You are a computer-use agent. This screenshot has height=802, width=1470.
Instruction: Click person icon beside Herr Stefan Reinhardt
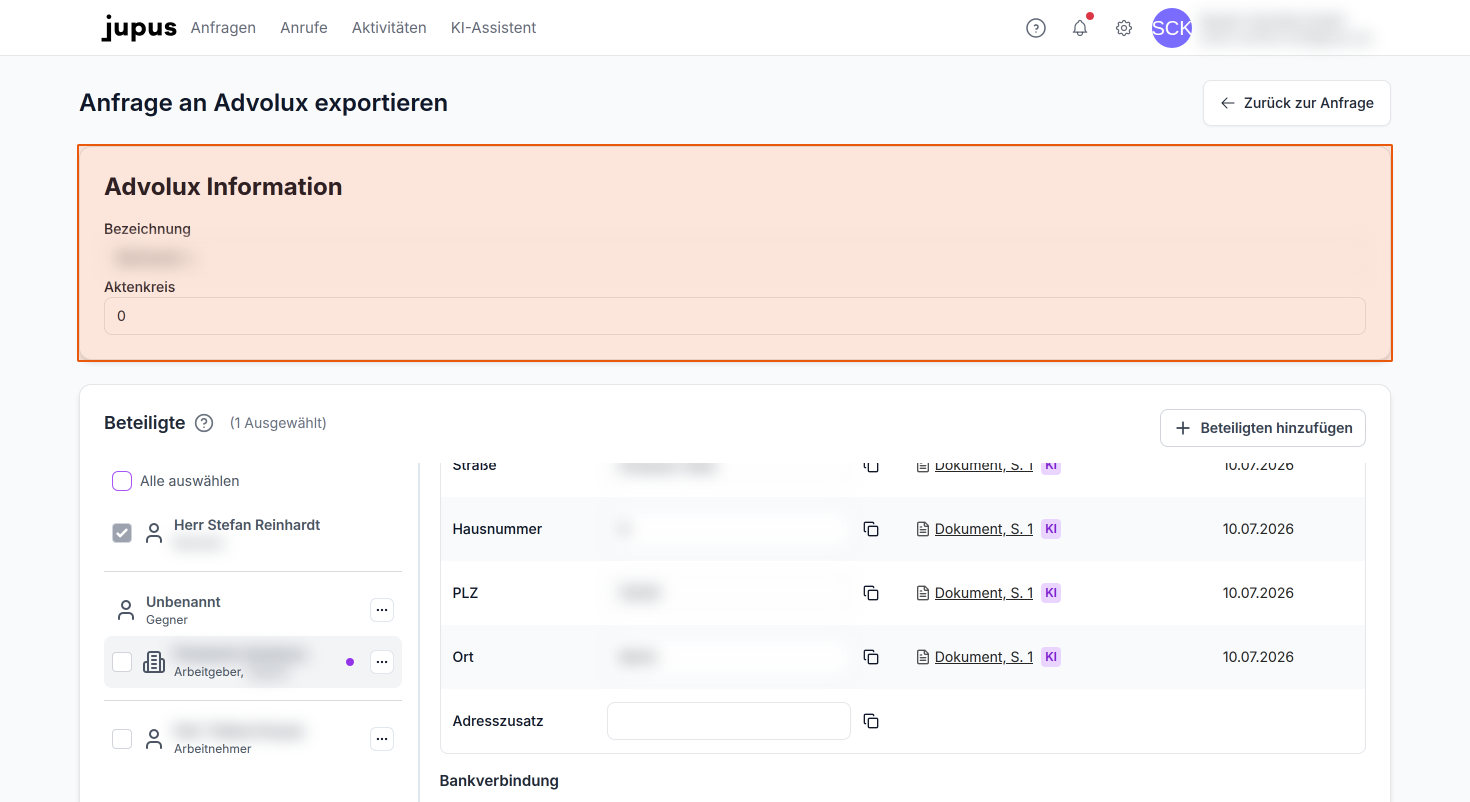point(153,533)
